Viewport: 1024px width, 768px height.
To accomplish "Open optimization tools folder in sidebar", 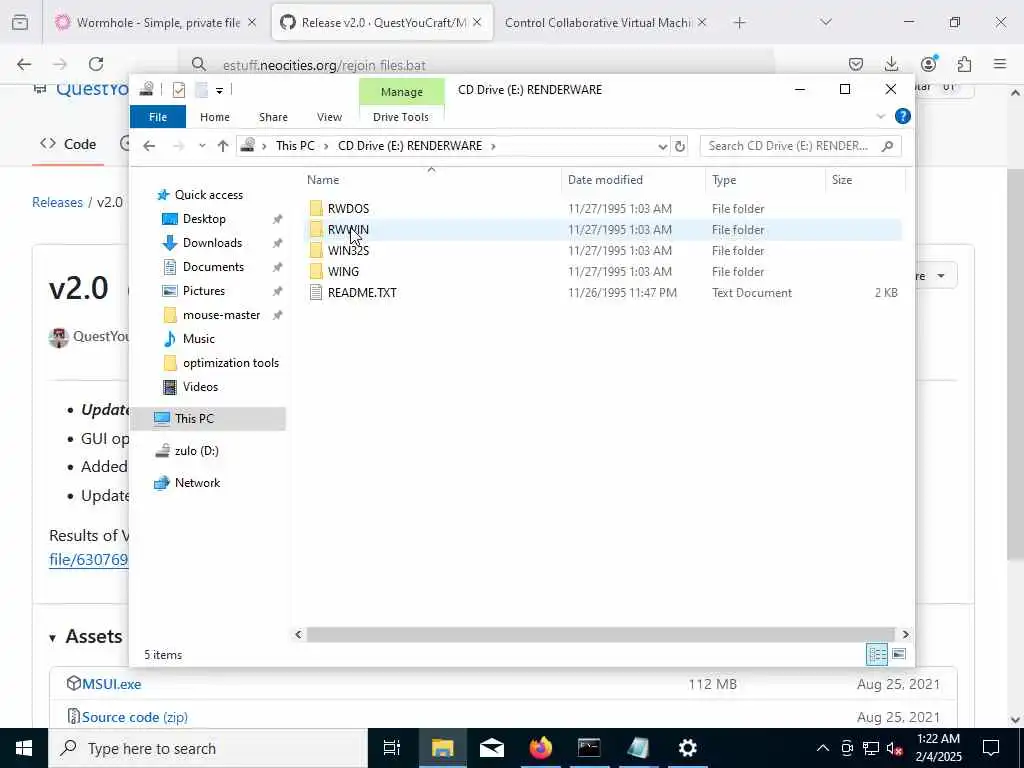I will [x=231, y=362].
